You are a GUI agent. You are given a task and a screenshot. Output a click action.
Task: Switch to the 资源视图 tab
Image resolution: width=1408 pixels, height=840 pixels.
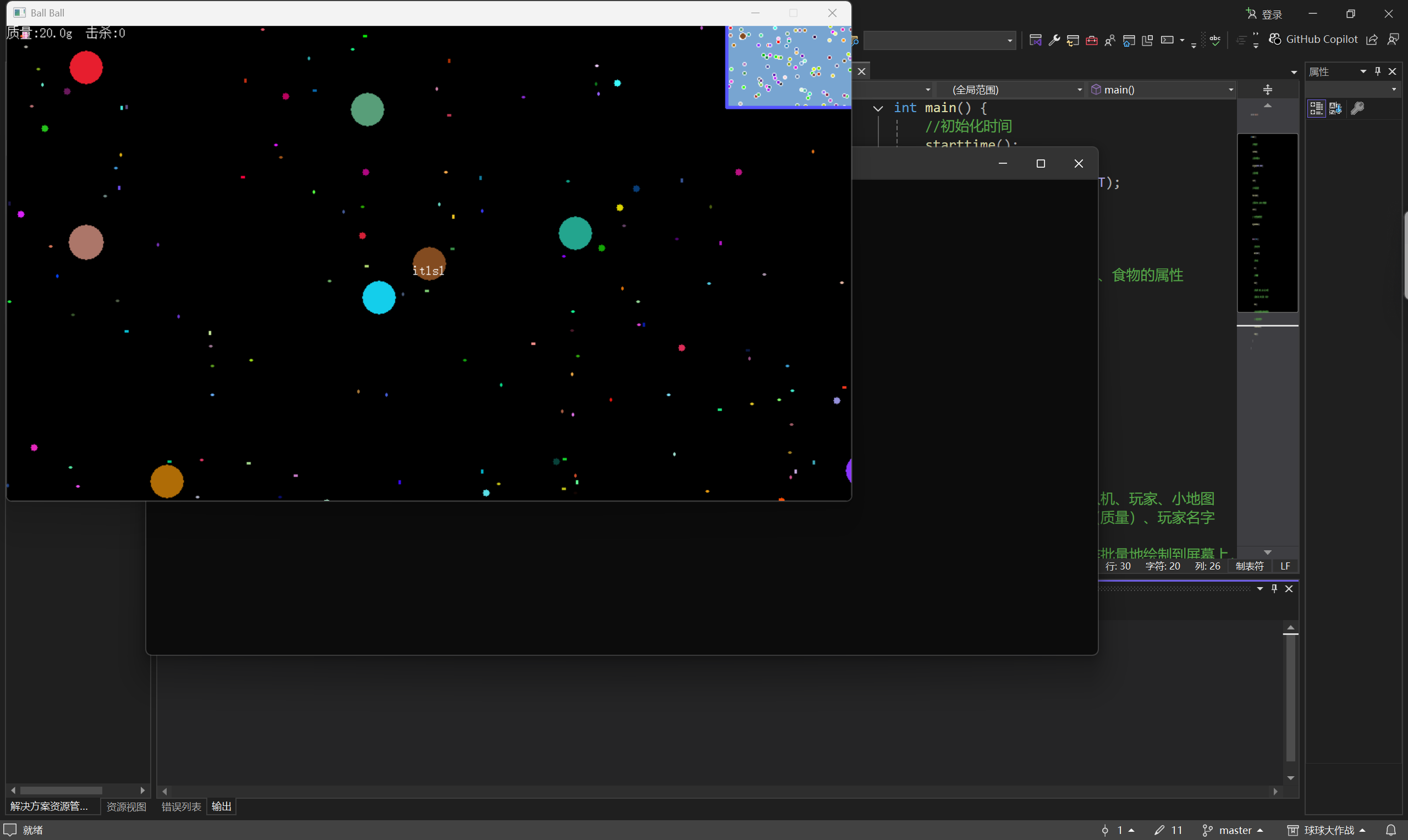tap(127, 806)
